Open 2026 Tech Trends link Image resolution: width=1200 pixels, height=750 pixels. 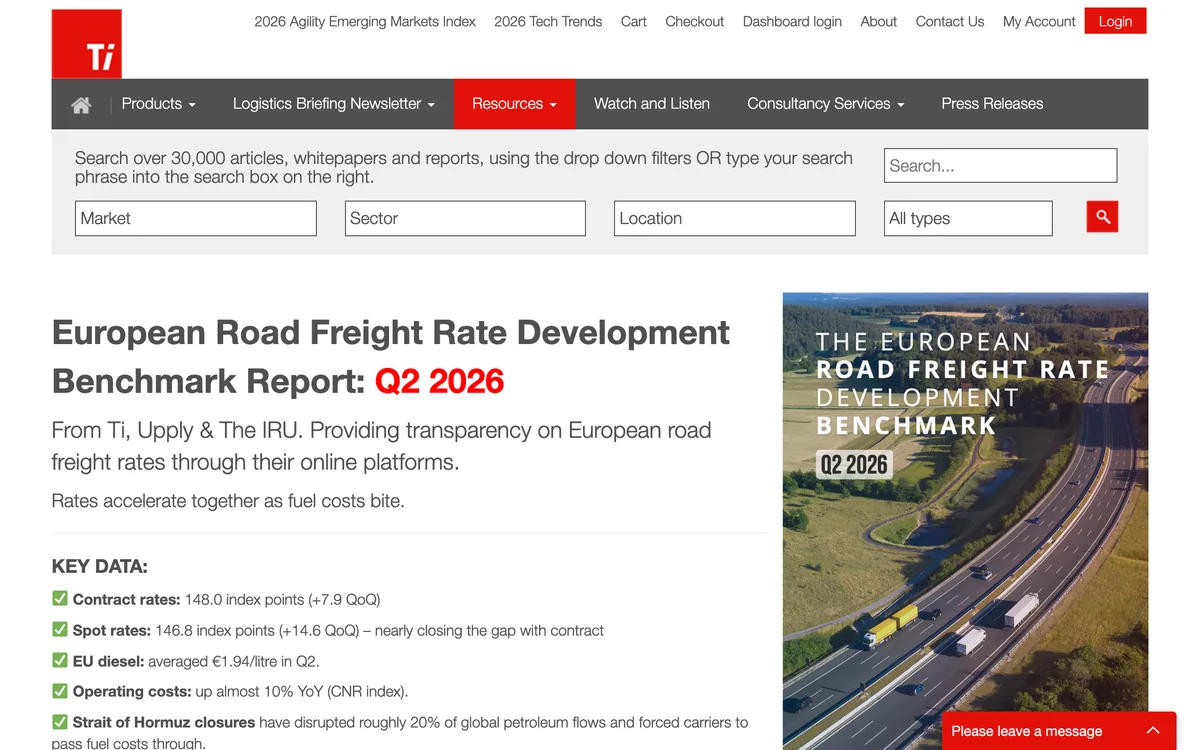(x=548, y=21)
